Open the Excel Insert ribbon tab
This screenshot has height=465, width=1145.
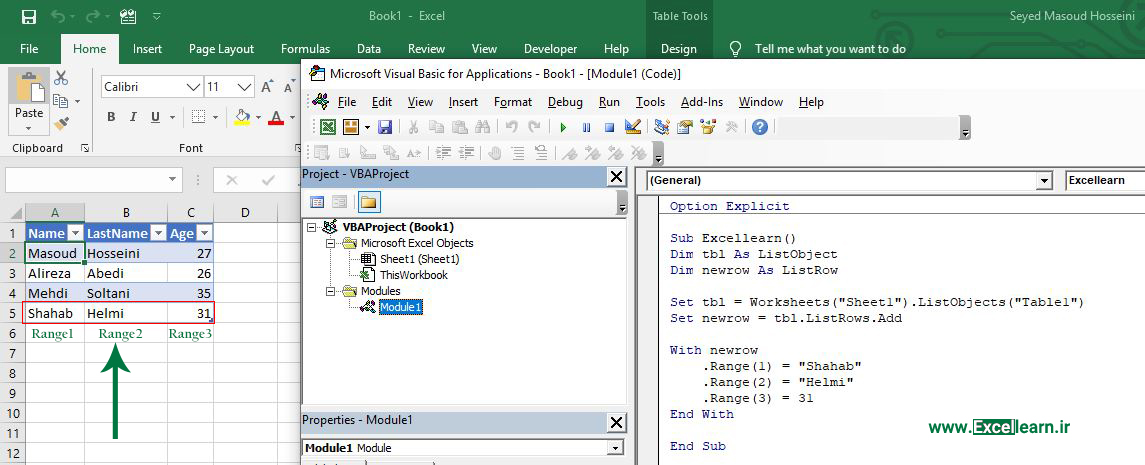148,49
